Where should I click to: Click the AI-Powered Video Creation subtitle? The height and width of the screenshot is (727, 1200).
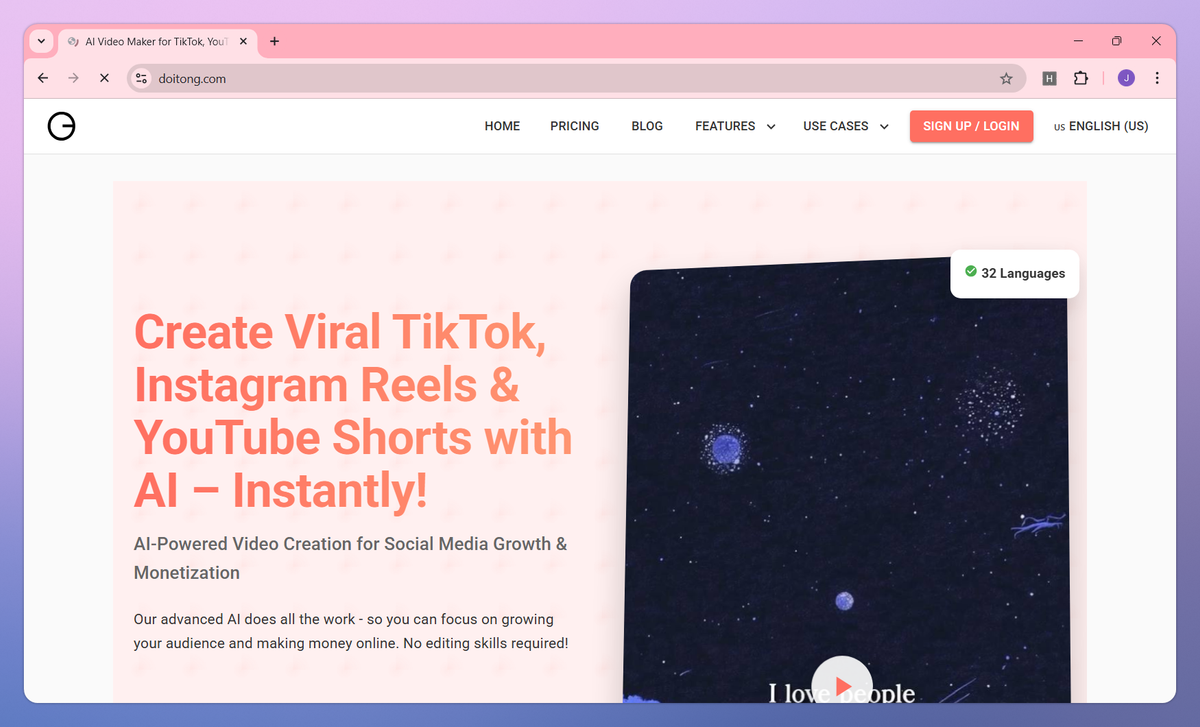pyautogui.click(x=351, y=558)
